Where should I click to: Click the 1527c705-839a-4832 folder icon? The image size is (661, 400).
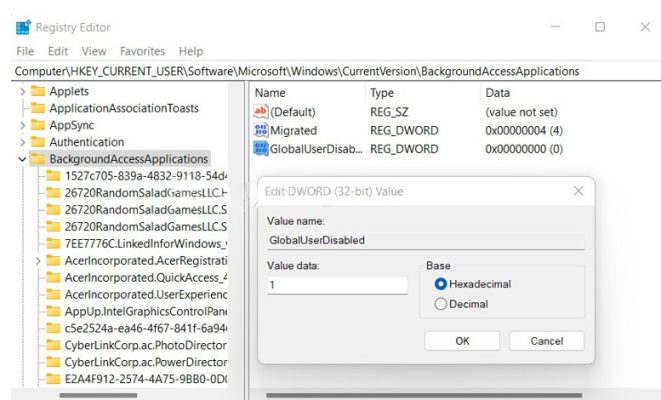tap(53, 176)
